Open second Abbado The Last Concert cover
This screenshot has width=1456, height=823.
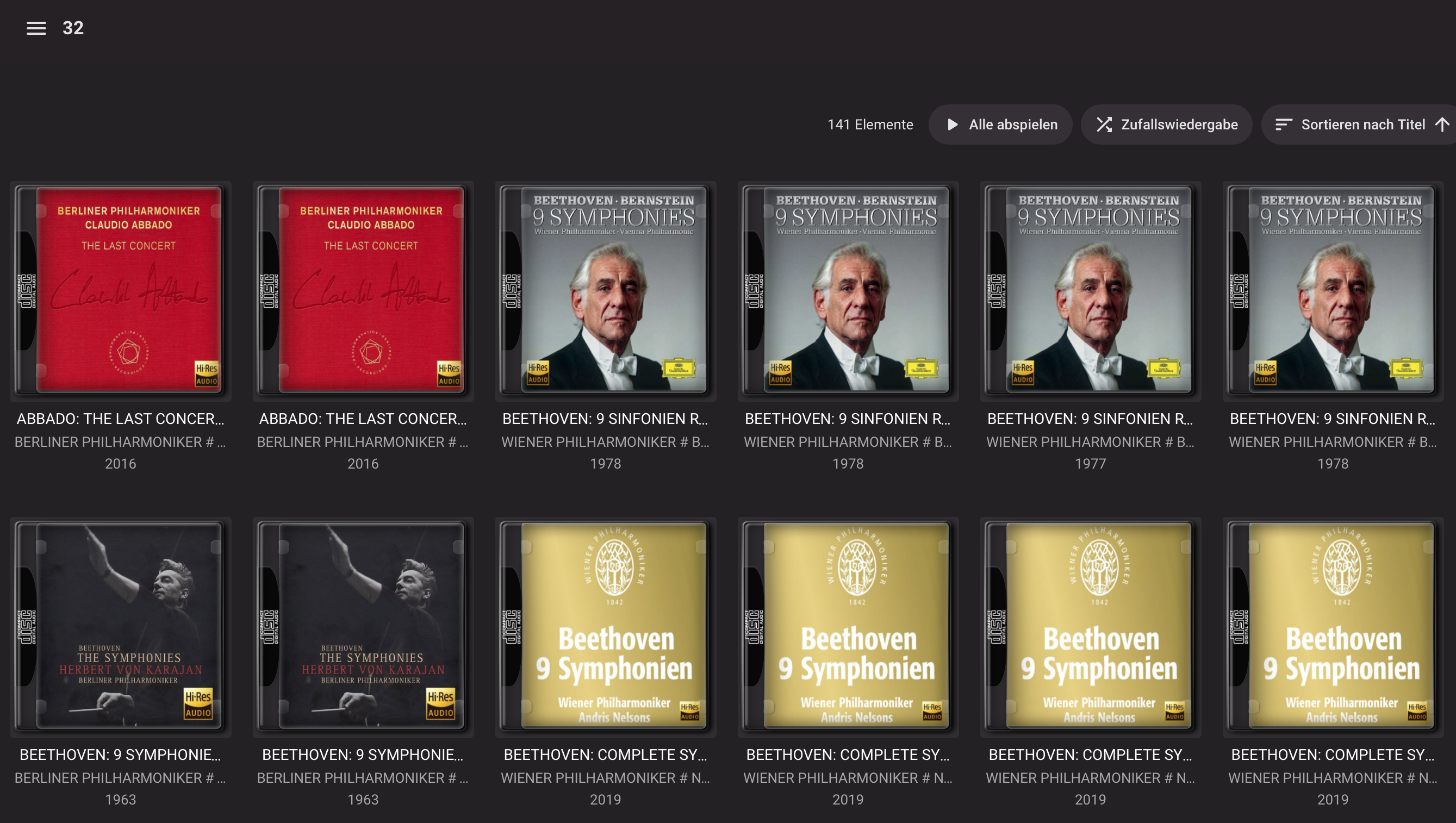coord(363,290)
